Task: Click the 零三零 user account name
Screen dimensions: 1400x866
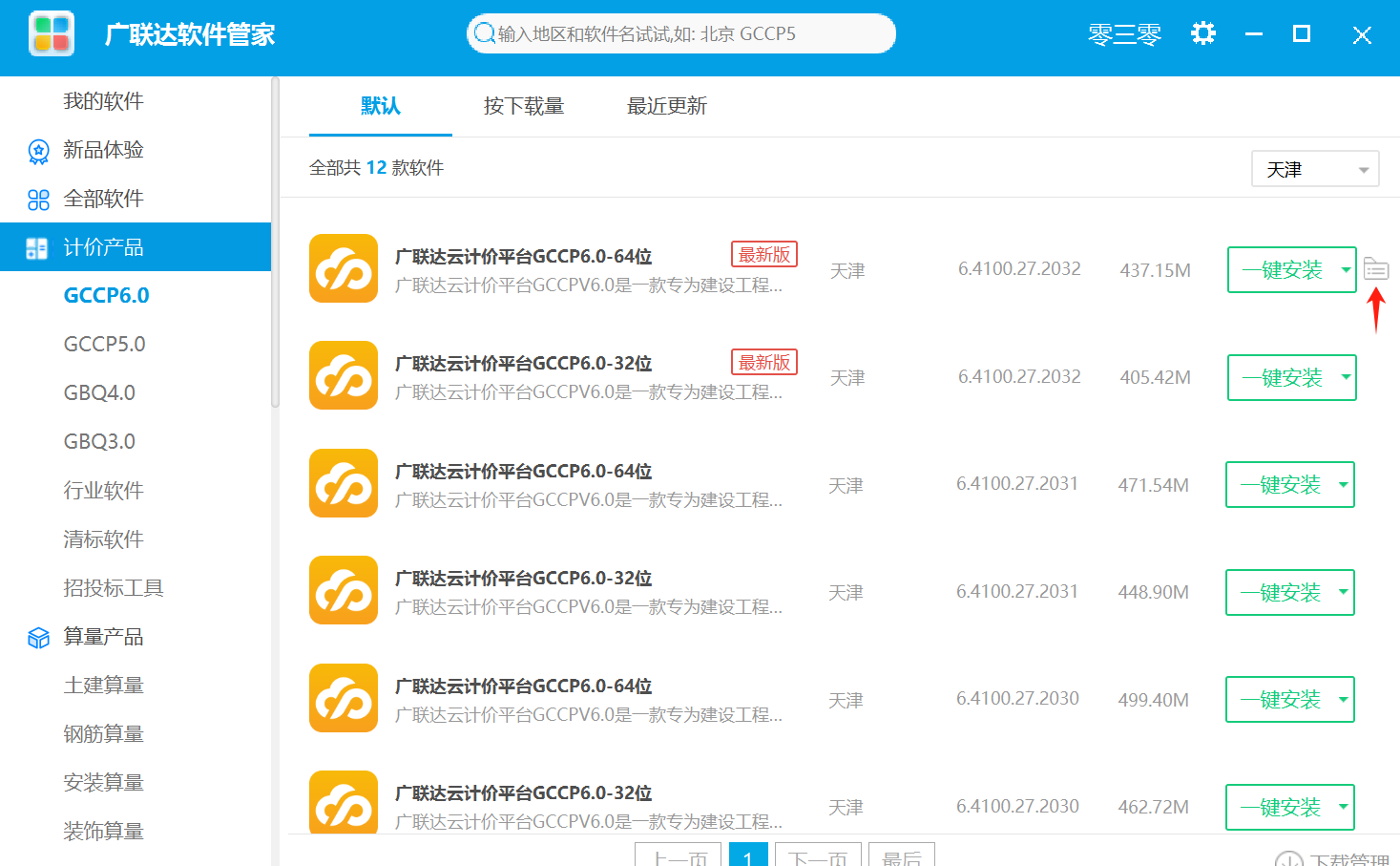Action: pyautogui.click(x=1124, y=34)
